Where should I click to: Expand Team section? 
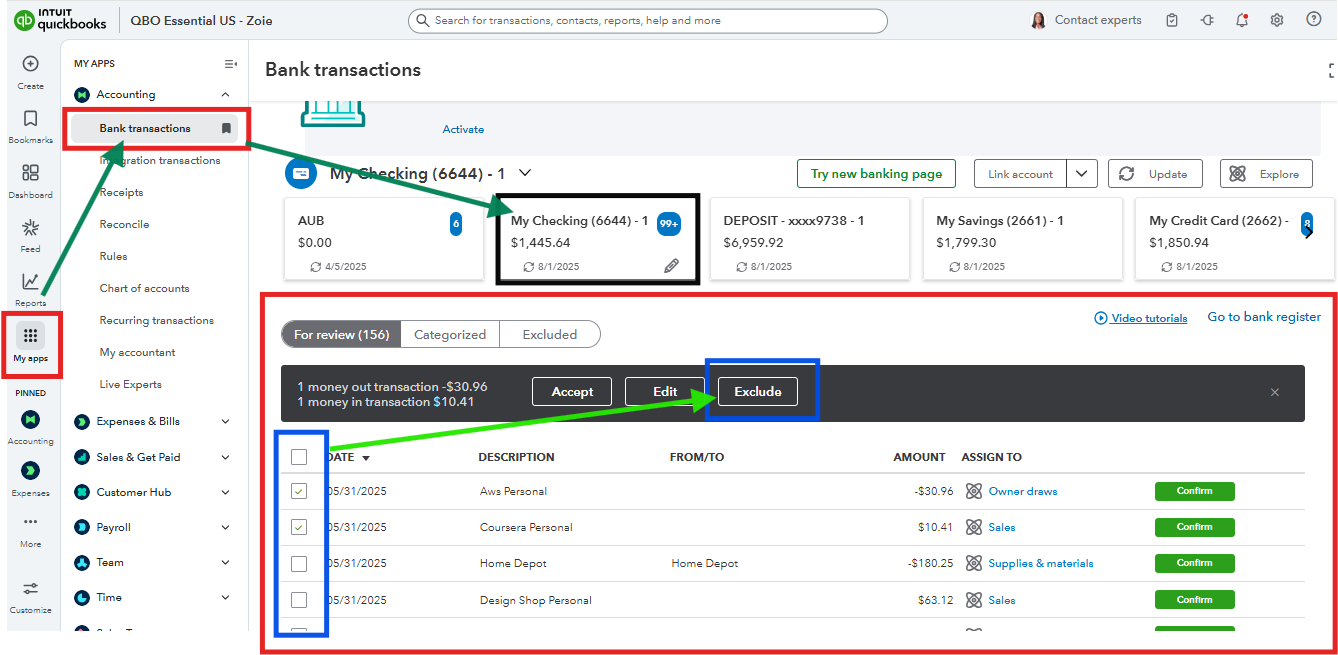(x=225, y=562)
